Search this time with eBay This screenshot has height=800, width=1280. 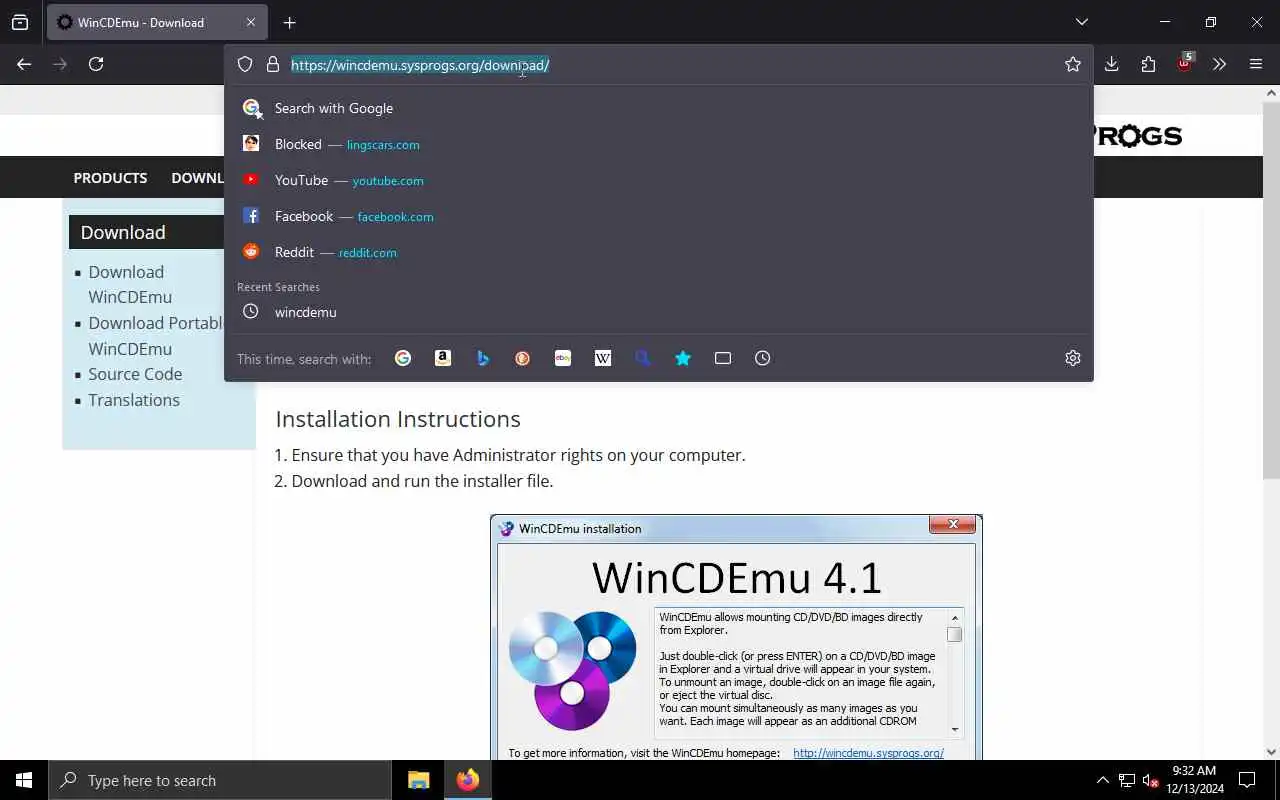[563, 358]
